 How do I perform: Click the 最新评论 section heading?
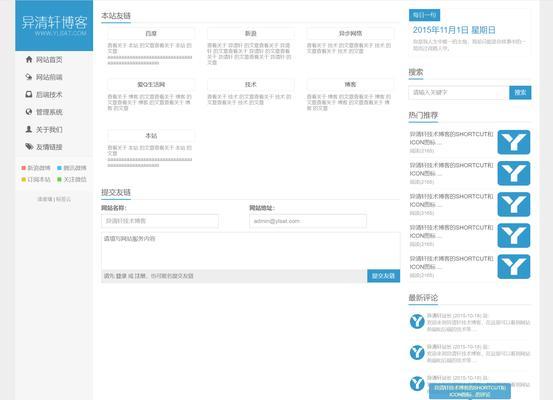(x=423, y=298)
